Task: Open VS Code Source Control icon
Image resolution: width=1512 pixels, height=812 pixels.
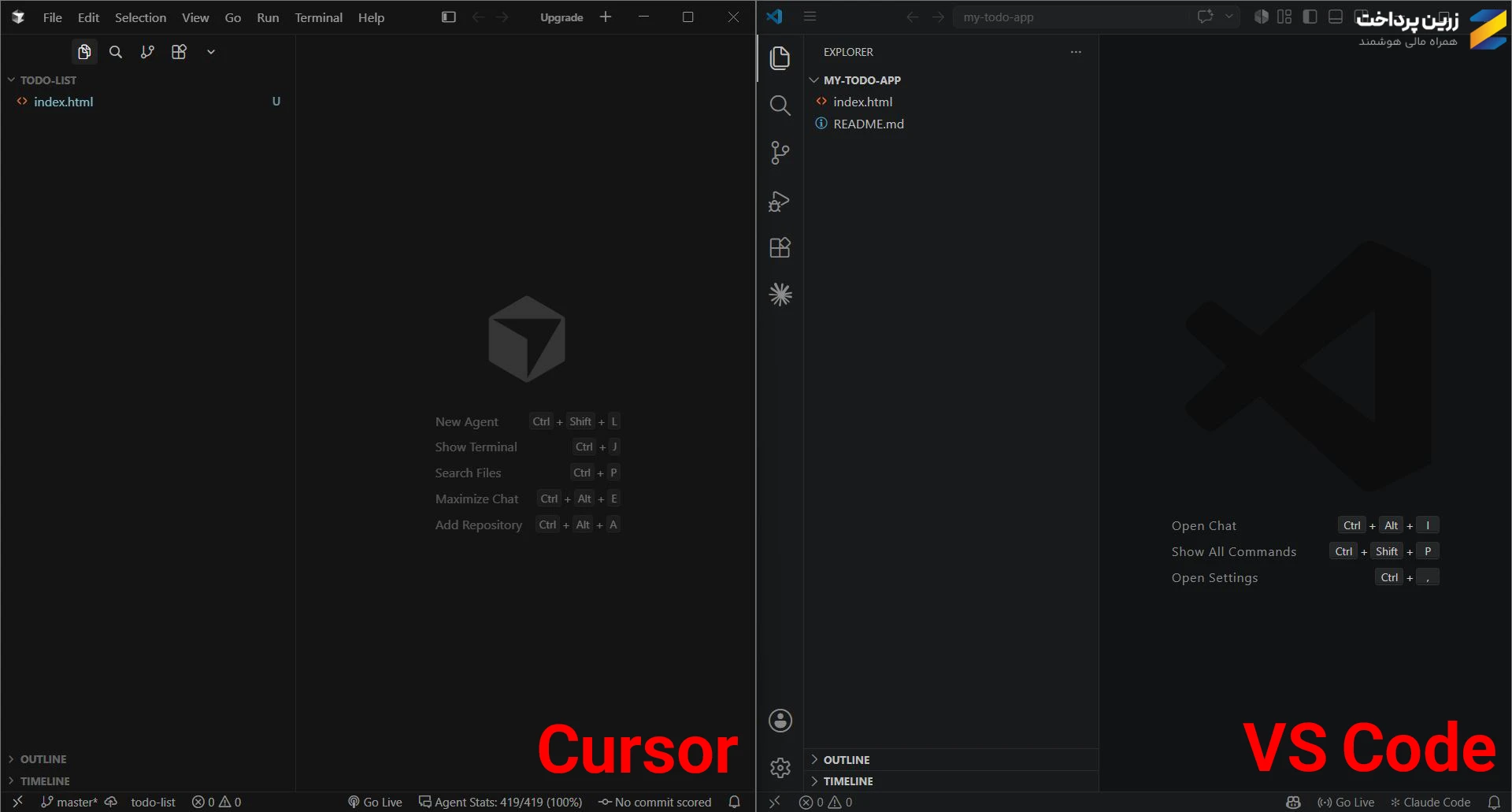Action: pyautogui.click(x=780, y=153)
